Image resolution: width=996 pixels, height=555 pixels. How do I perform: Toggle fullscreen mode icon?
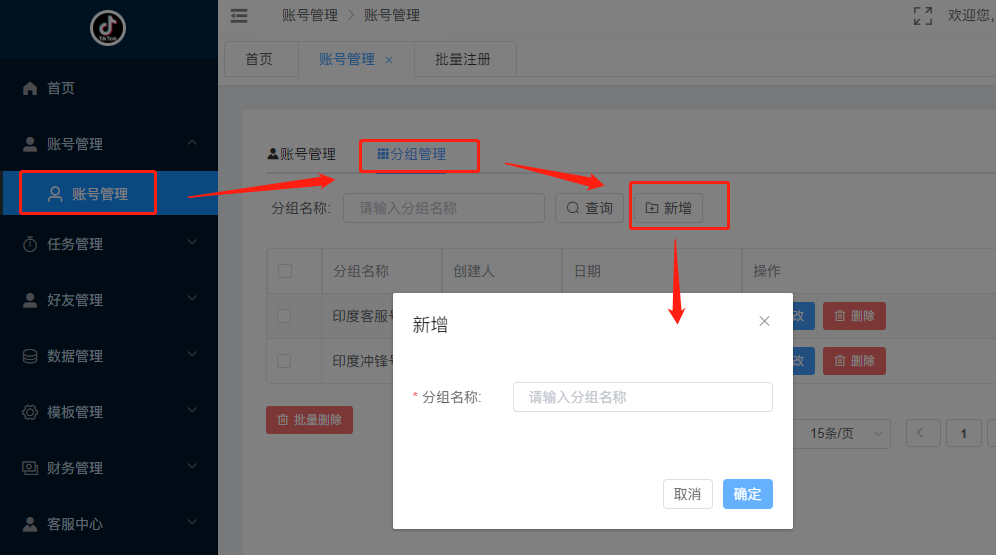pyautogui.click(x=923, y=15)
